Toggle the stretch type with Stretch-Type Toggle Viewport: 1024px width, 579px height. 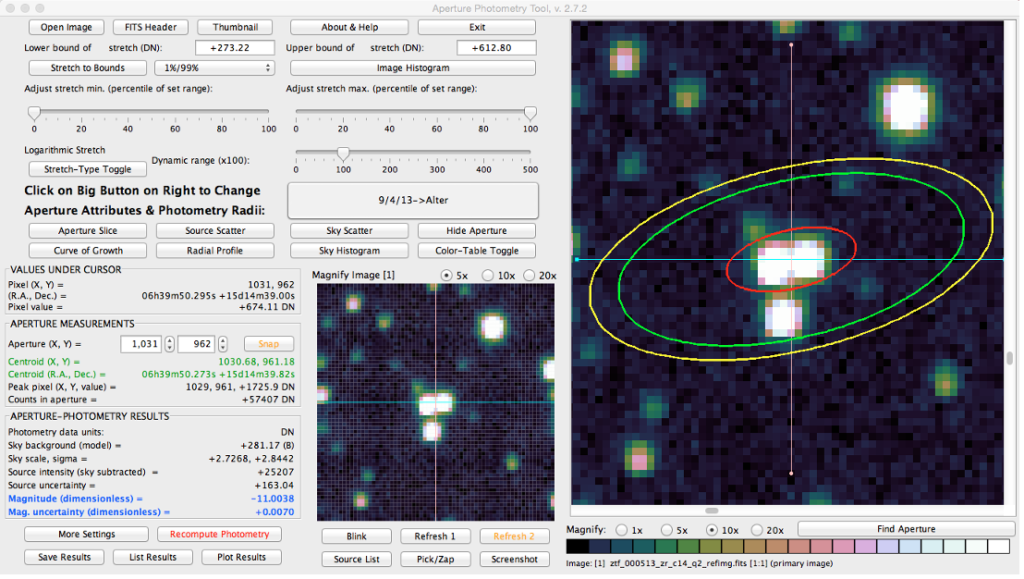tap(87, 169)
